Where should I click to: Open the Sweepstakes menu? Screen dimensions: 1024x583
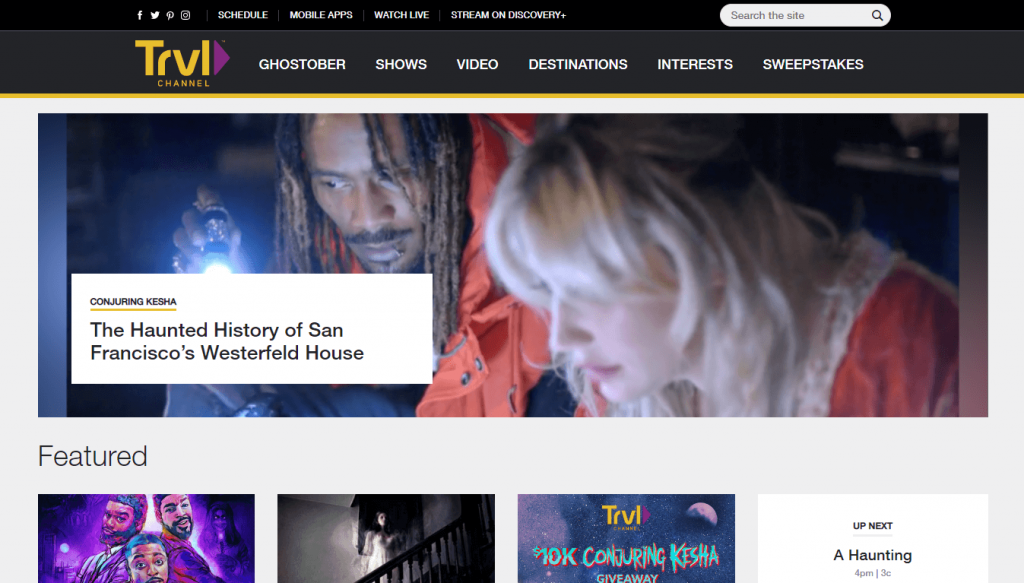pyautogui.click(x=813, y=65)
